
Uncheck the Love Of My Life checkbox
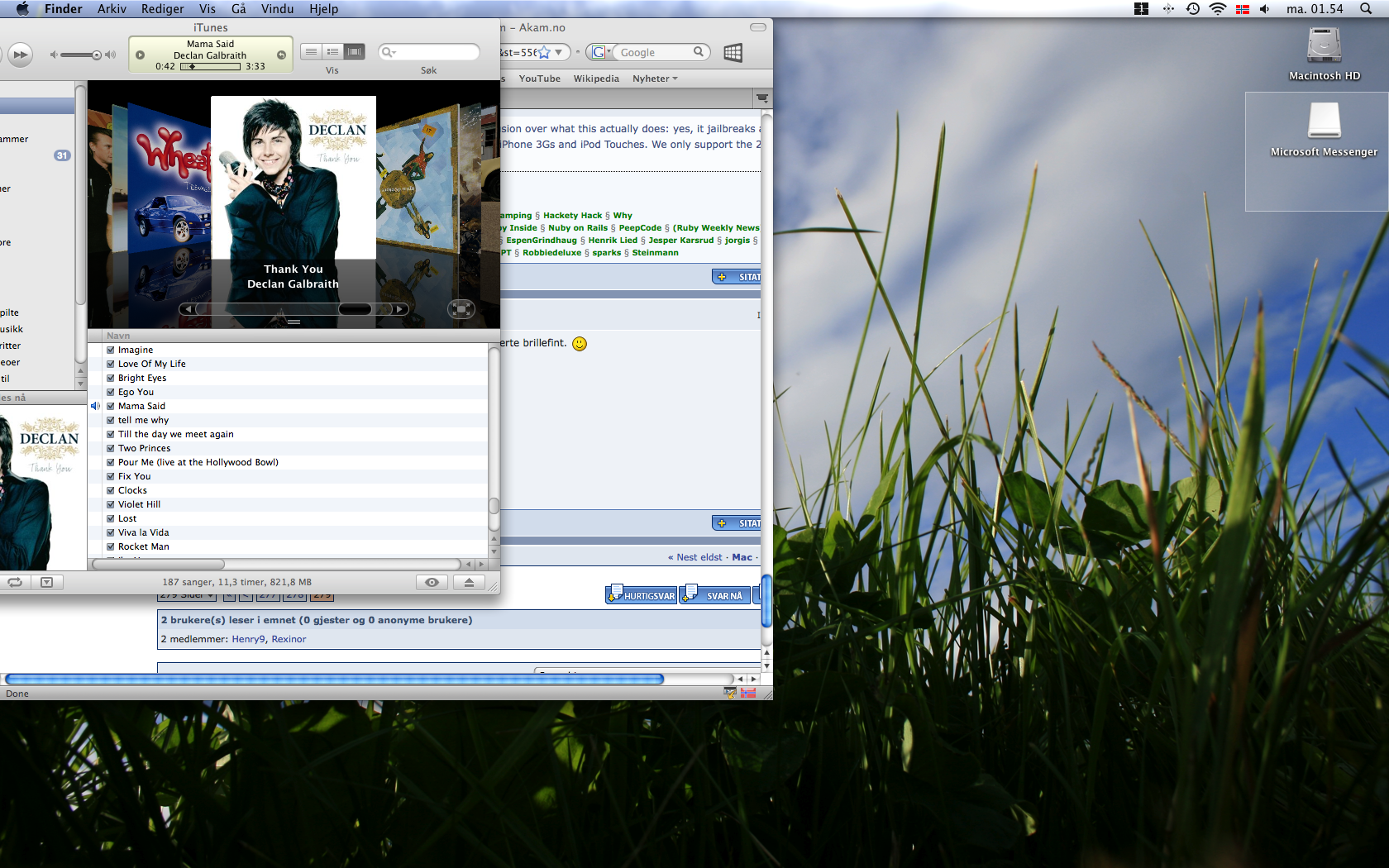tap(111, 364)
